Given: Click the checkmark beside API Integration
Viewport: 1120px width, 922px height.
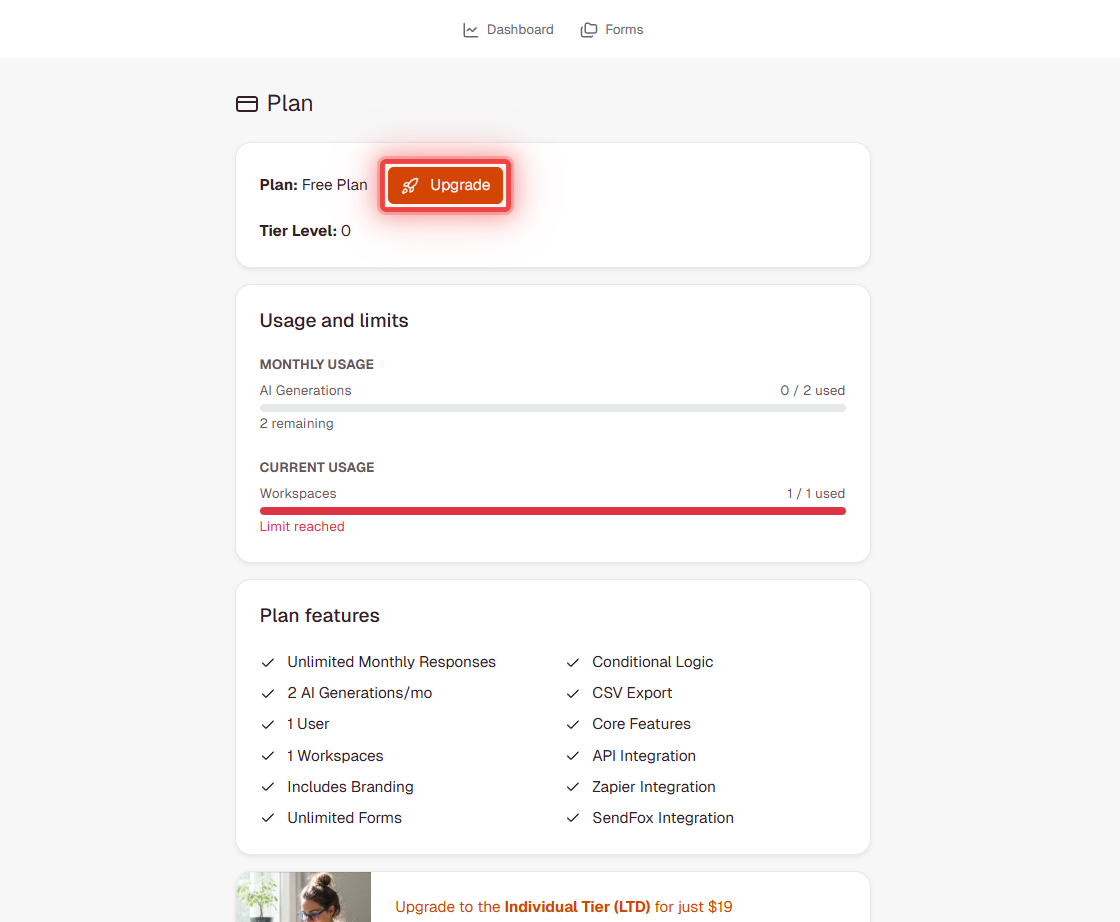Looking at the screenshot, I should point(572,756).
